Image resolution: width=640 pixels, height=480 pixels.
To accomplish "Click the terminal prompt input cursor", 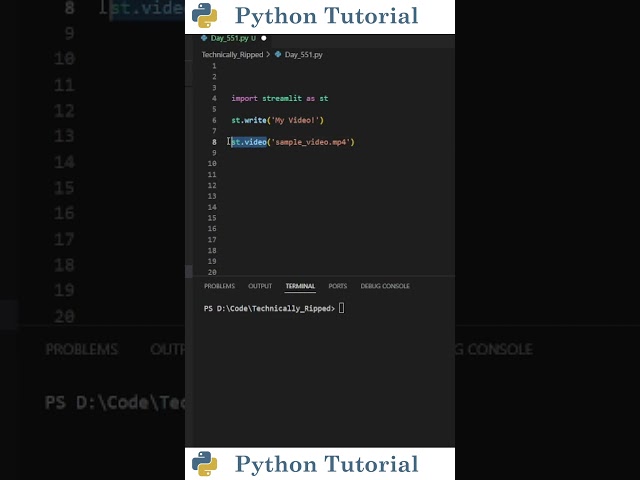I will [342, 308].
